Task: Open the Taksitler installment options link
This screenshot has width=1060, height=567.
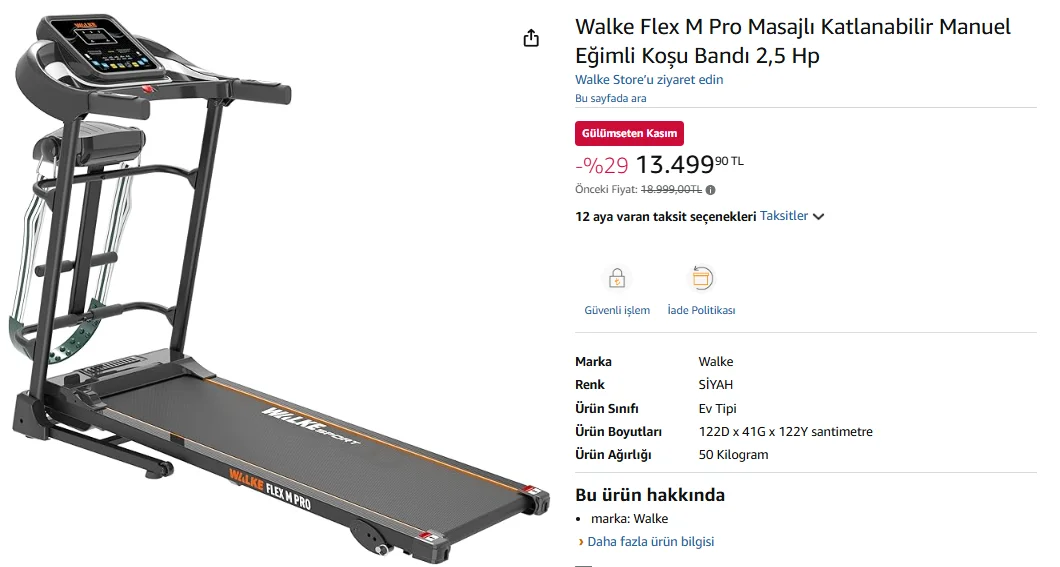Action: coord(784,216)
